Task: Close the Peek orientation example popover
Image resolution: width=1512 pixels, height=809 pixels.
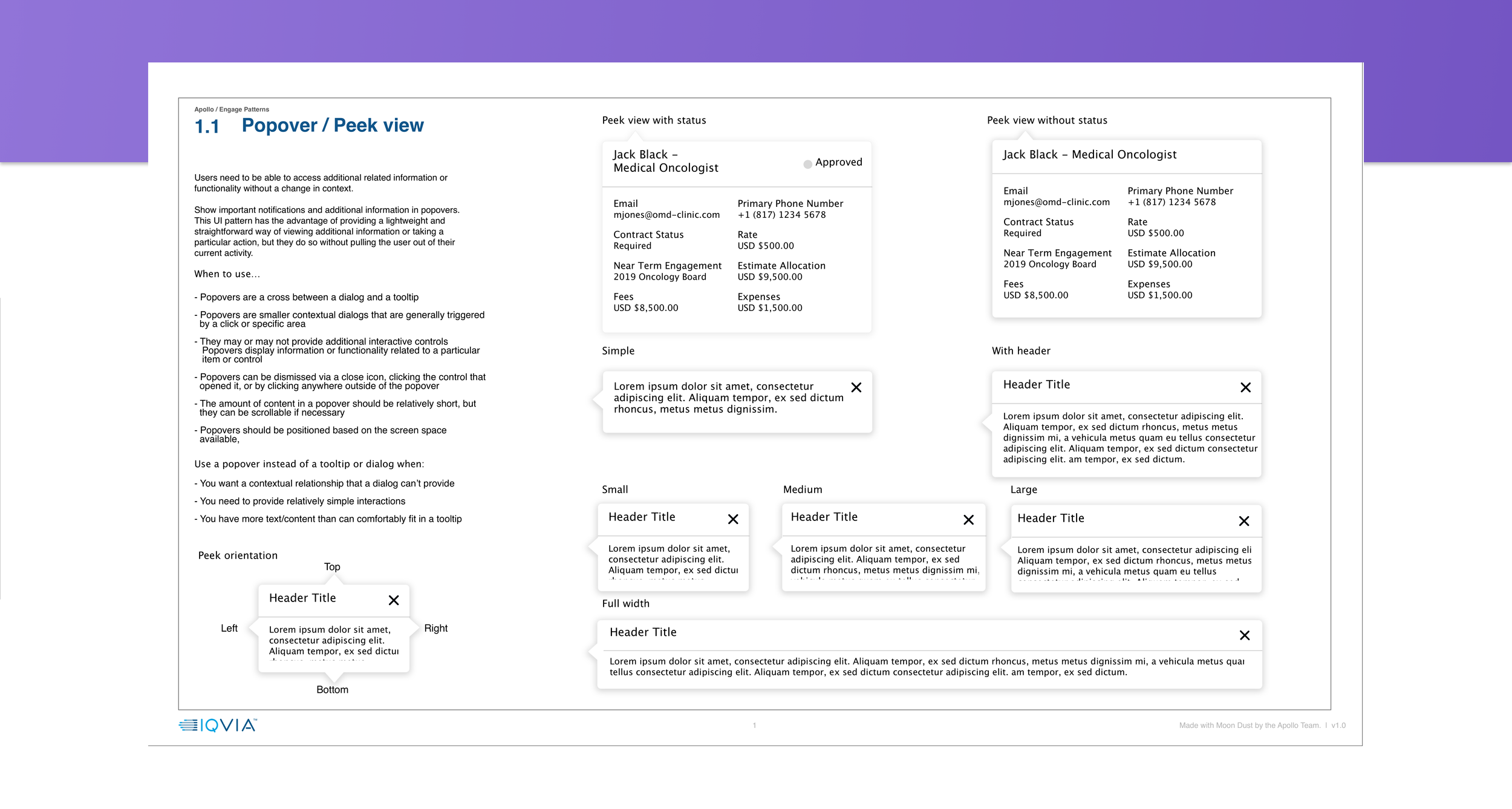Action: click(x=393, y=600)
